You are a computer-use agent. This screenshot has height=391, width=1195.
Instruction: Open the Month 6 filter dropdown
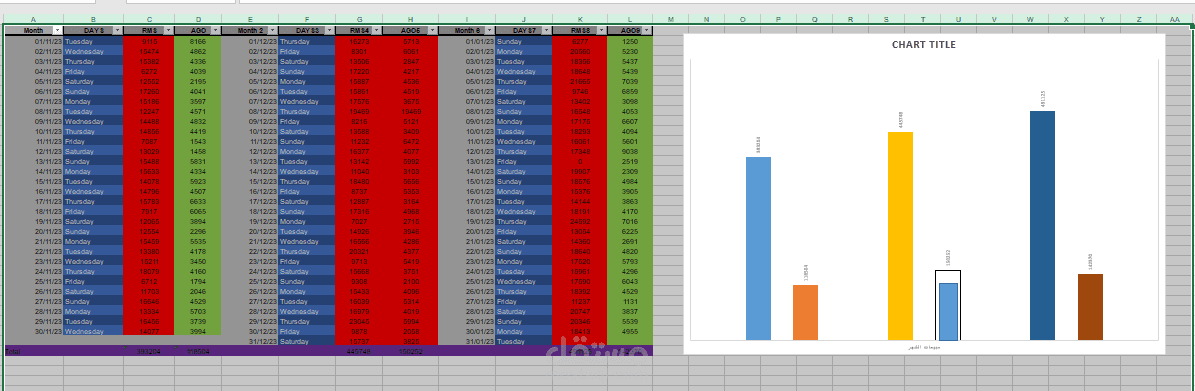pos(489,30)
